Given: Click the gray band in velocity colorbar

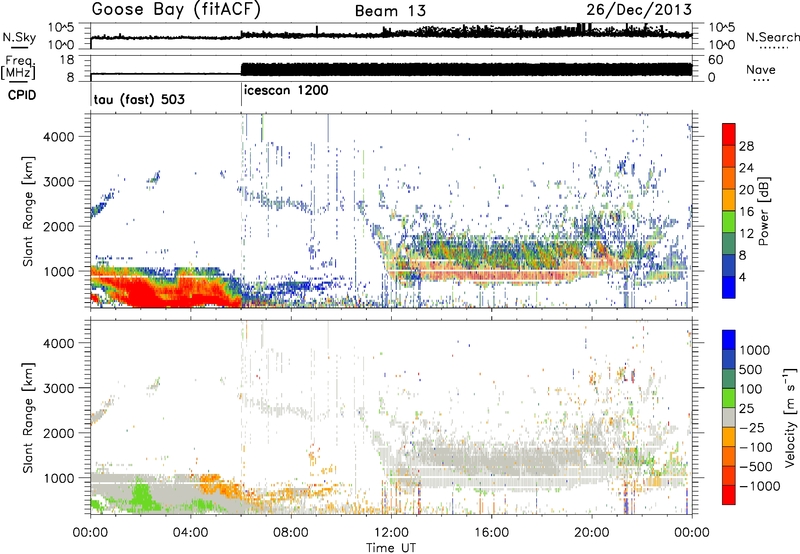Looking at the screenshot, I should point(729,417).
